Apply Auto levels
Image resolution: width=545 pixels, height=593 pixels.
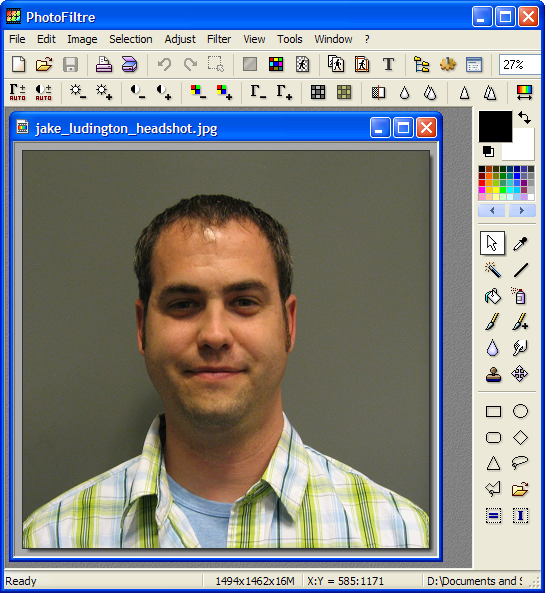click(17, 92)
